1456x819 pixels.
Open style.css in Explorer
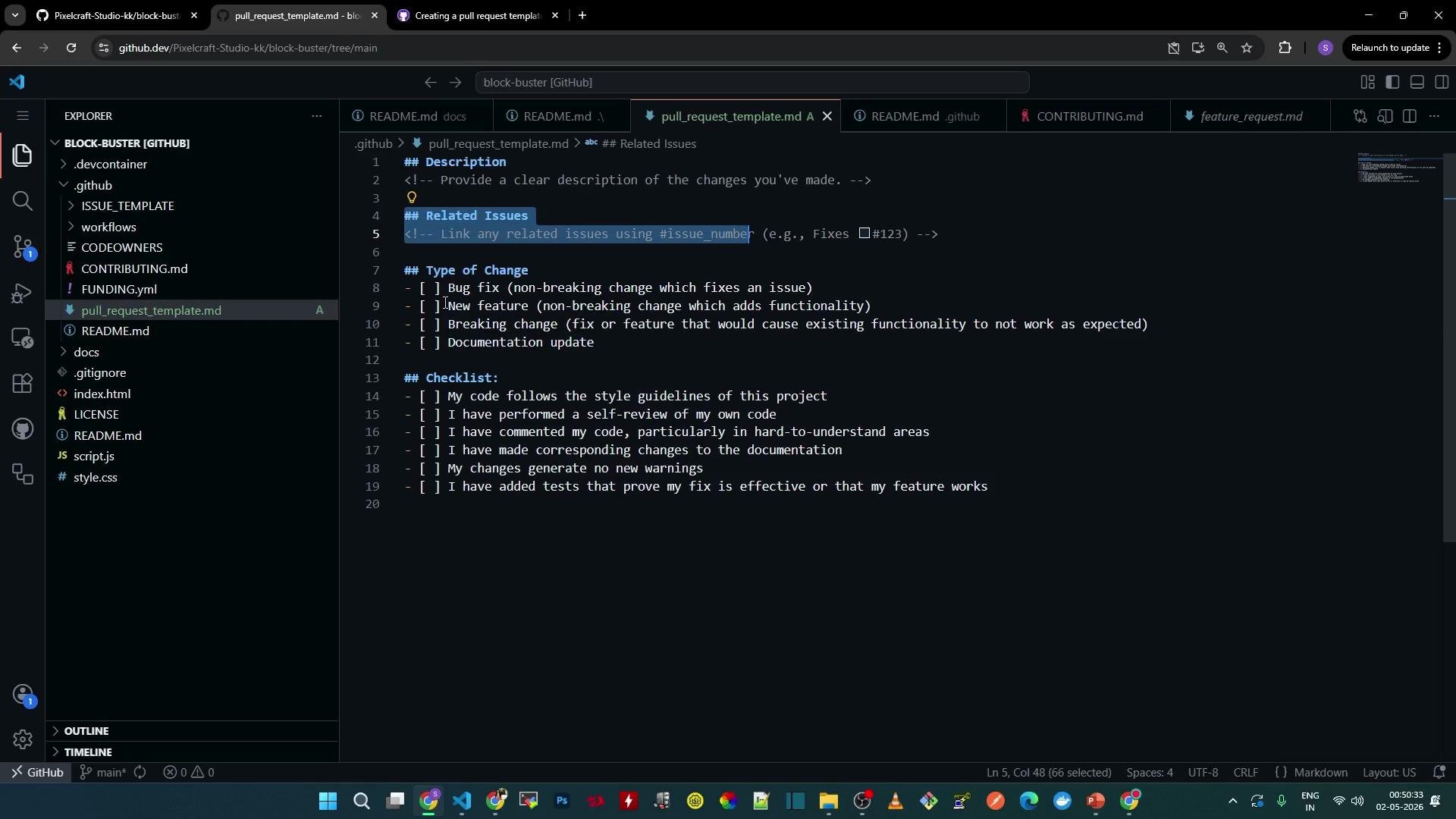[193, 478]
